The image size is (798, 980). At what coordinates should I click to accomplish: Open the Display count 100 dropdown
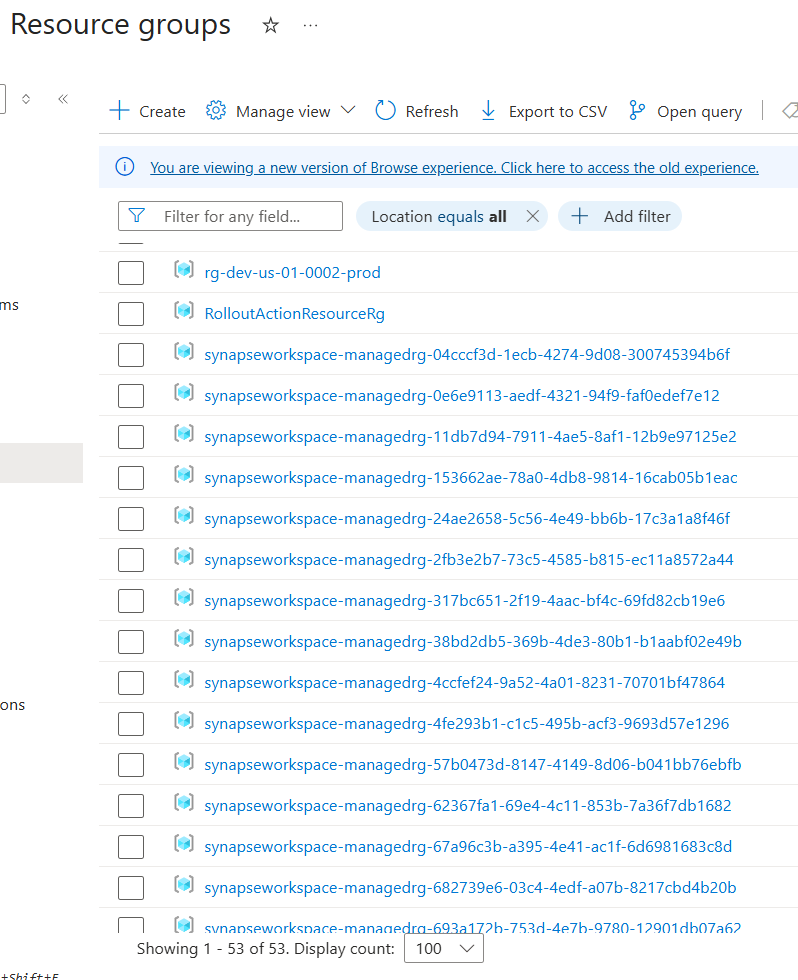tap(444, 948)
